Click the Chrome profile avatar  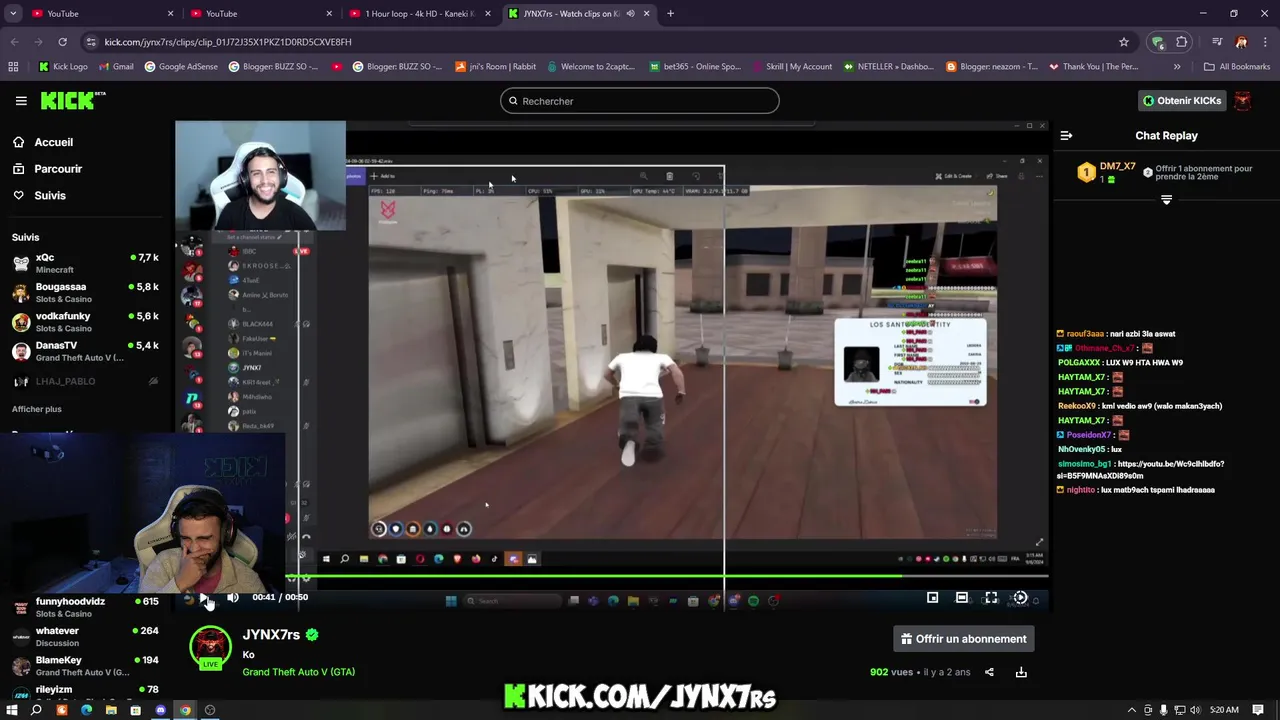coord(1241,42)
